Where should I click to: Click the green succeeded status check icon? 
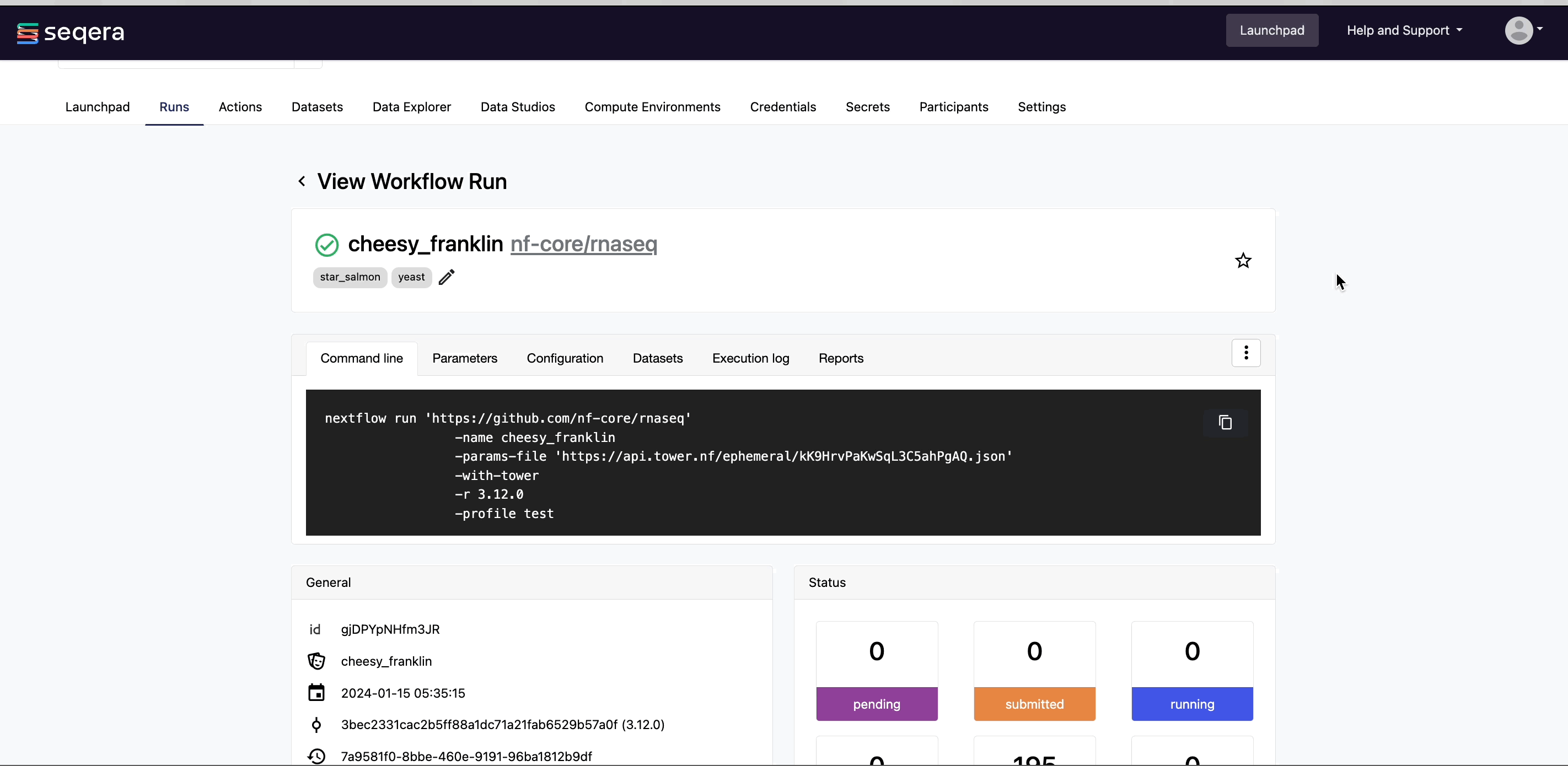pos(326,245)
